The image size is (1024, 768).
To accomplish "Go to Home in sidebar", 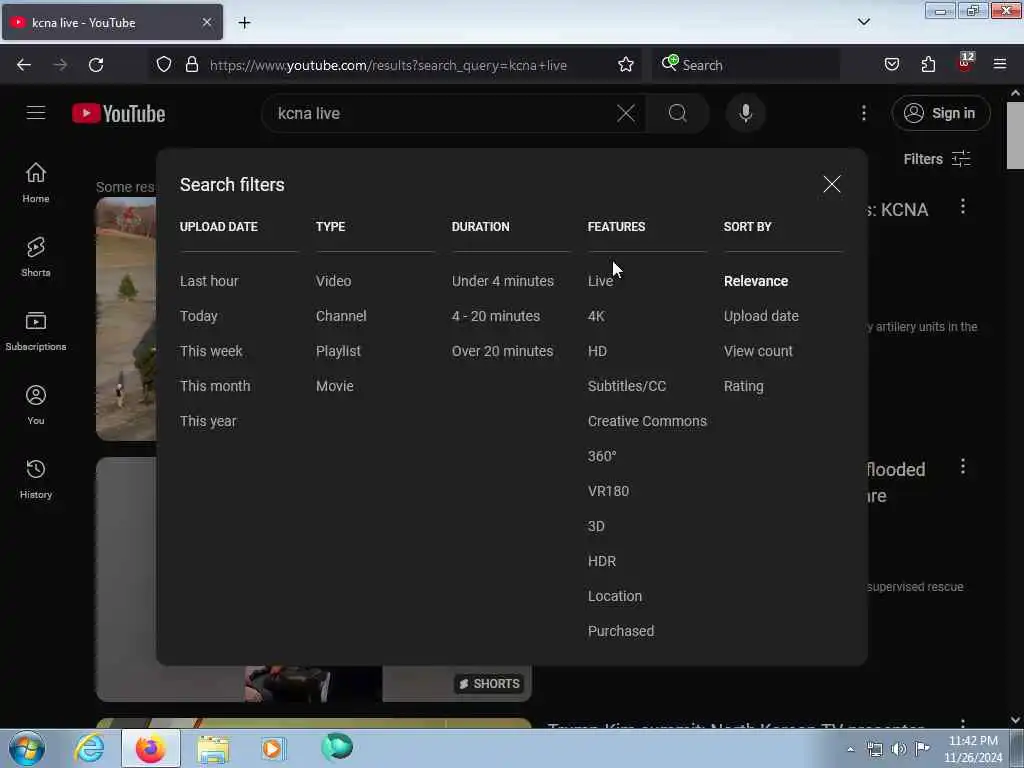I will coord(36,183).
